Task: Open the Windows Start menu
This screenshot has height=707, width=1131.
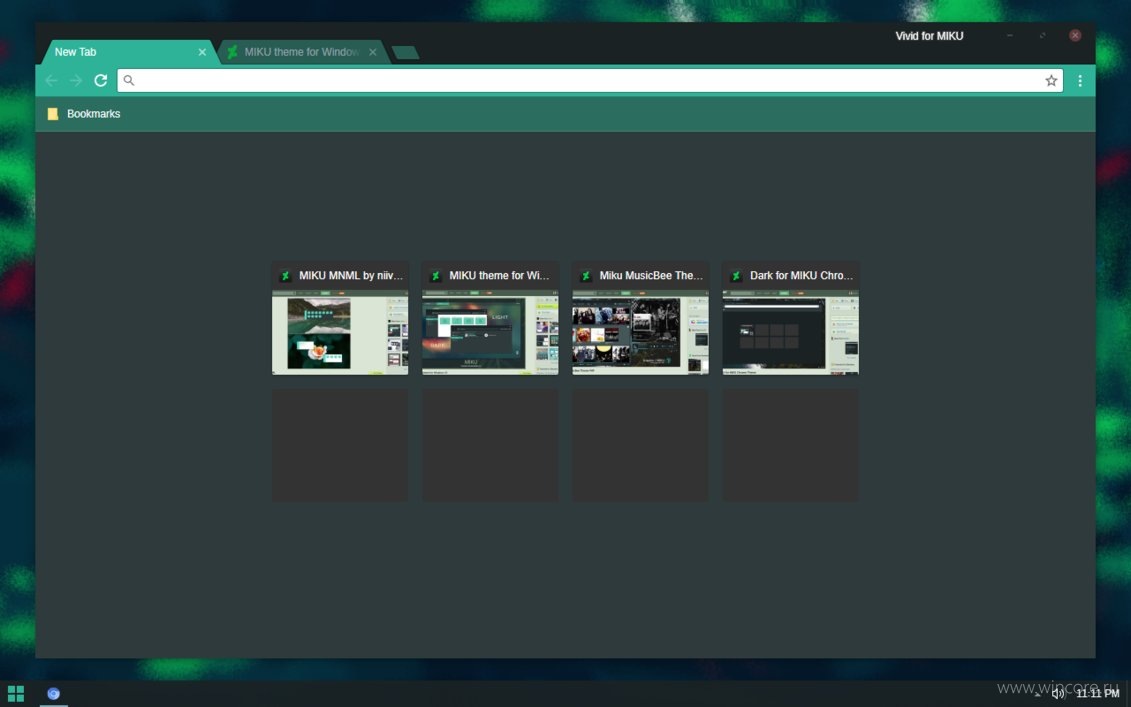Action: click(x=16, y=694)
